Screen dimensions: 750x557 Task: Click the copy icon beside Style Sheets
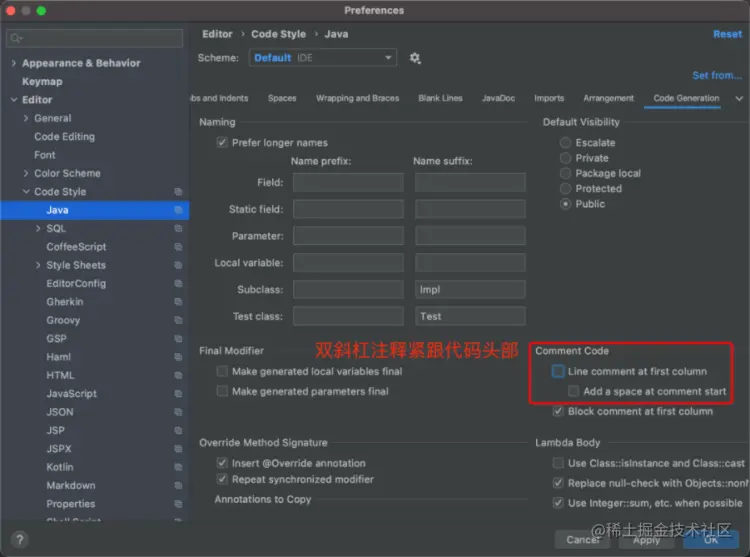[178, 265]
